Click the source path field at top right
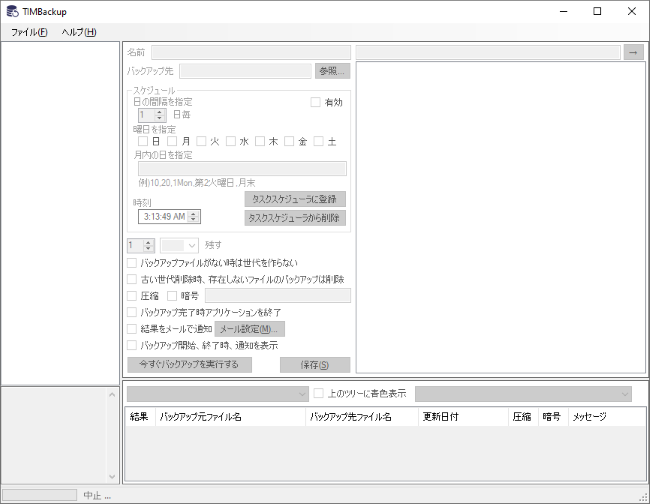 click(x=488, y=53)
